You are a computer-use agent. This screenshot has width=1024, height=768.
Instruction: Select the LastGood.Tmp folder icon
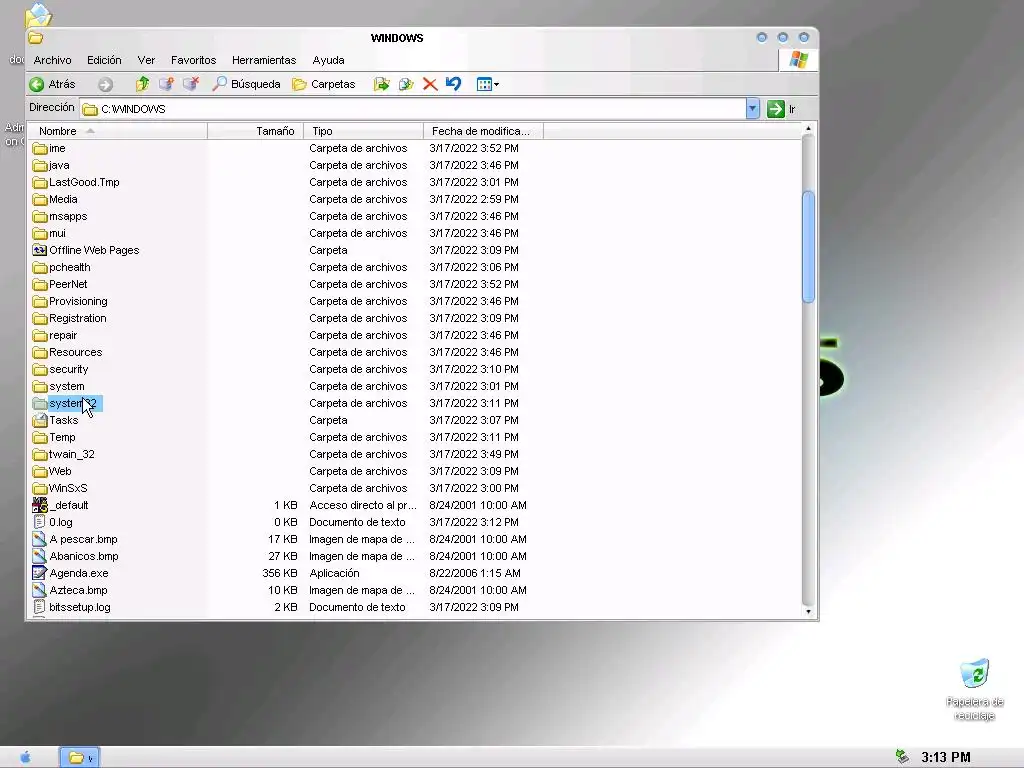tap(40, 182)
